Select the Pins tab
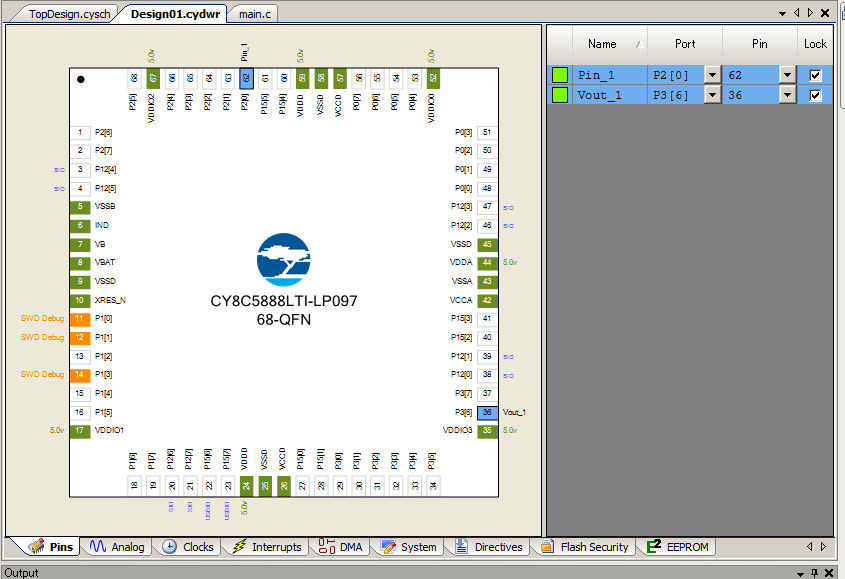This screenshot has width=845, height=579. point(52,547)
